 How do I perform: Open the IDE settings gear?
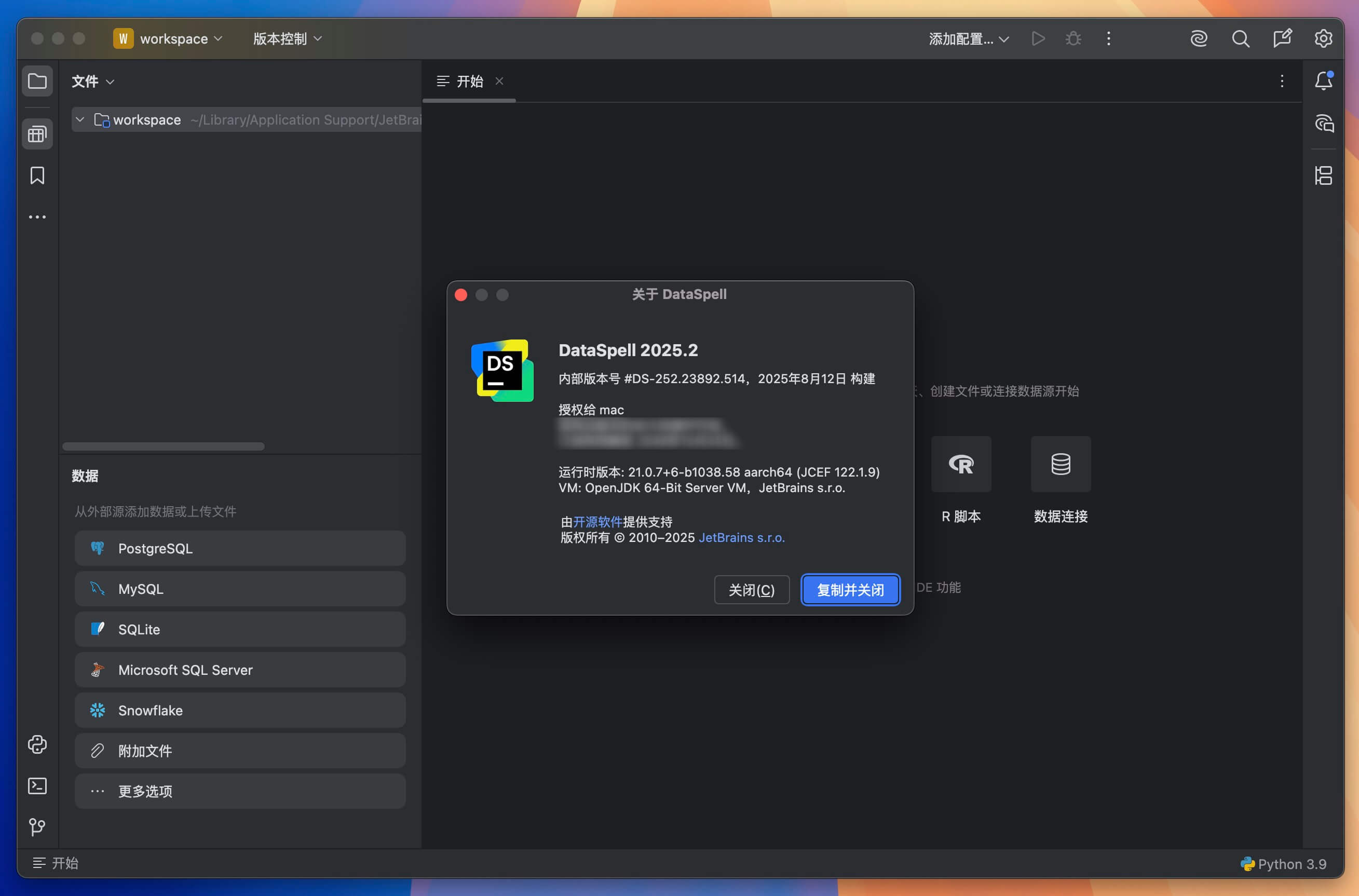[1323, 39]
